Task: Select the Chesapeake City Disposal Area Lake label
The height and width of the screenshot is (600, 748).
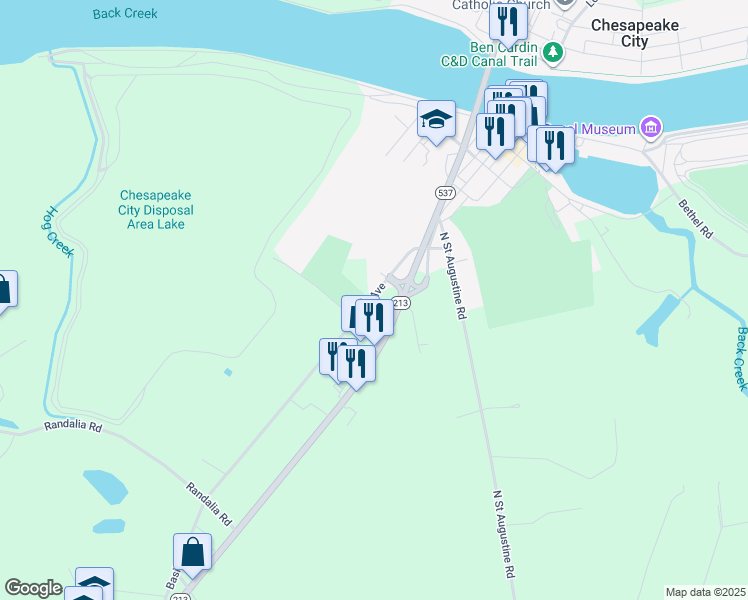Action: click(x=156, y=210)
